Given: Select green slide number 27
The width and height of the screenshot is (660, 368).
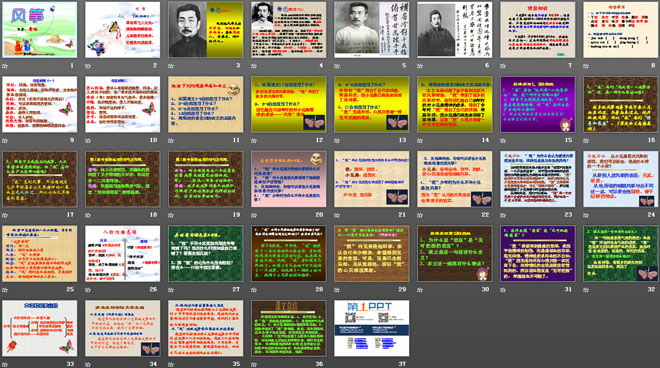Looking at the screenshot, I should [x=206, y=253].
